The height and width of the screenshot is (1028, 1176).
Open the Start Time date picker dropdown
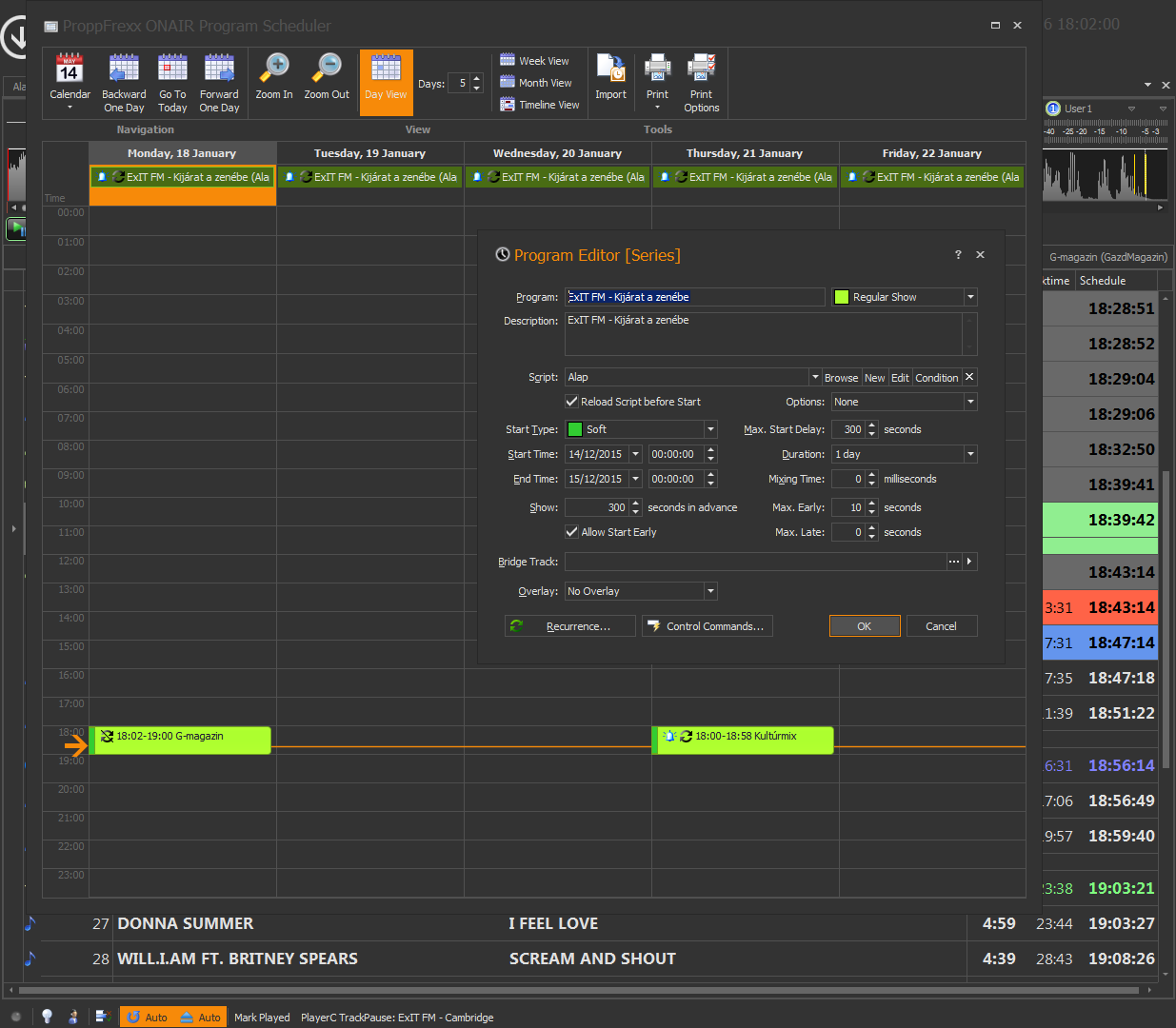635,454
